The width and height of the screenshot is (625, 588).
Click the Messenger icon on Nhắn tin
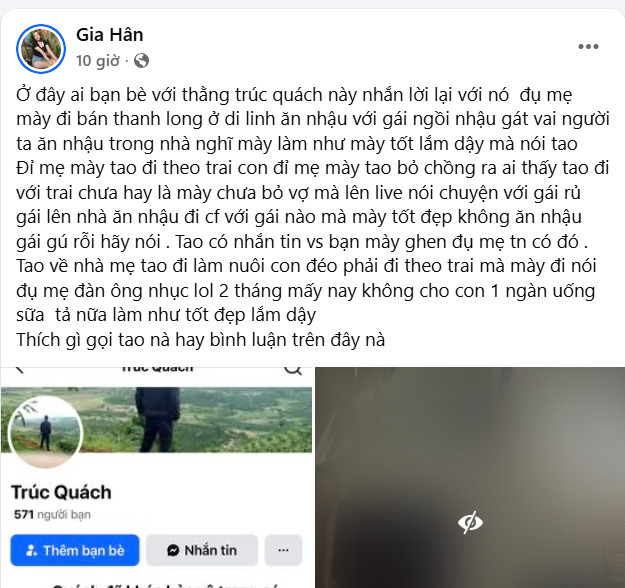173,551
